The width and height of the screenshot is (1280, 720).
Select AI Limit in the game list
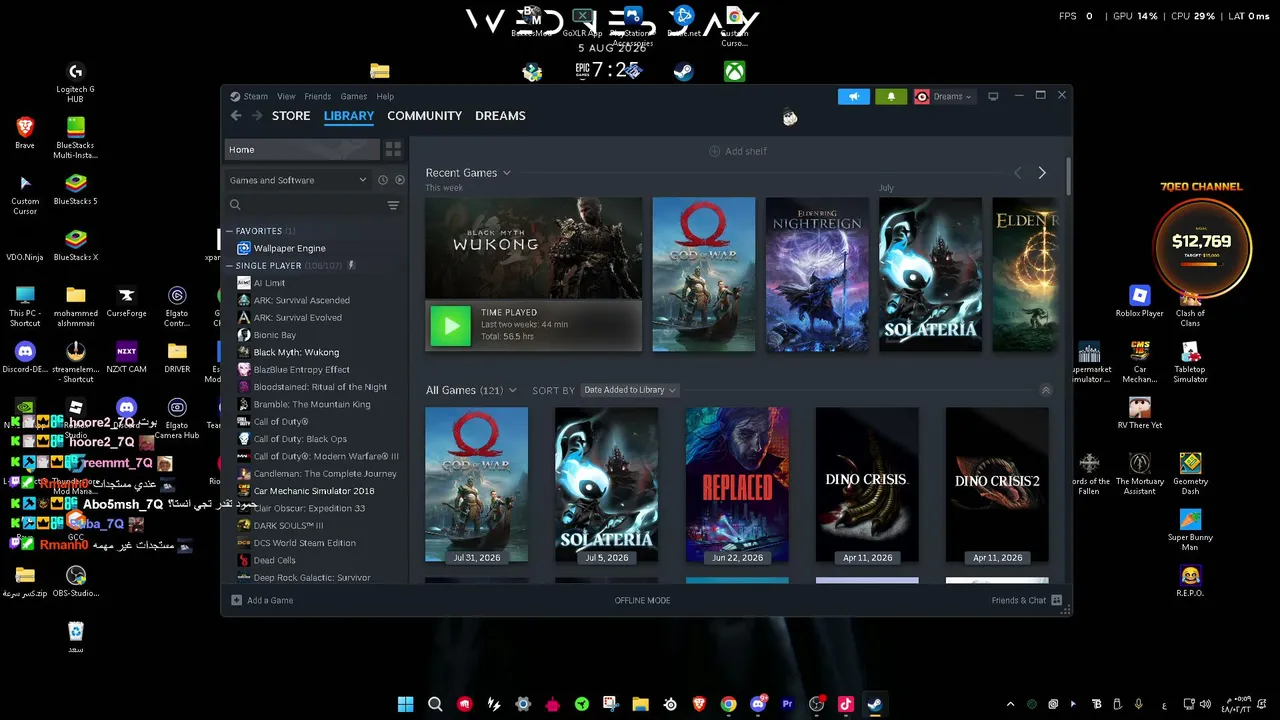269,283
